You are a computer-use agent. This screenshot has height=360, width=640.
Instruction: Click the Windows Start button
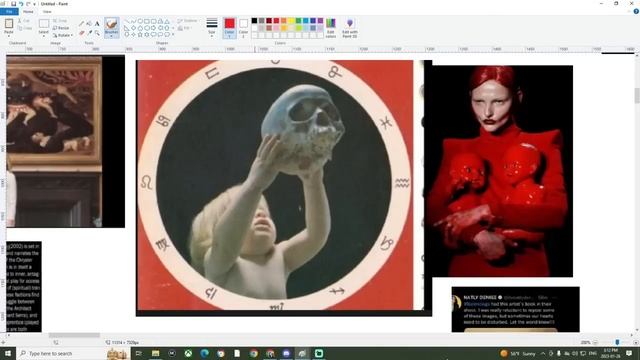8,353
